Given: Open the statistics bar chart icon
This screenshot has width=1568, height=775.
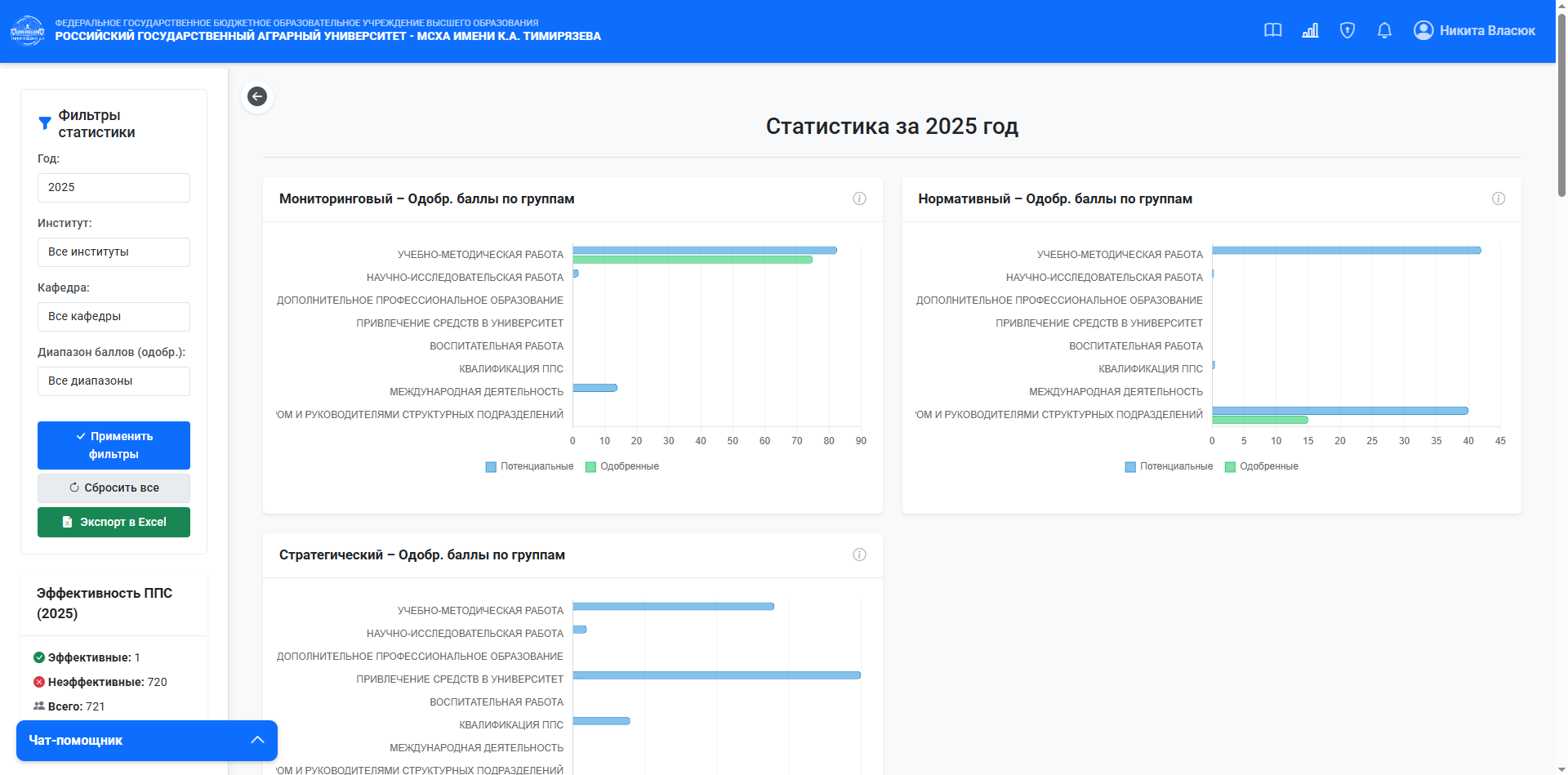Looking at the screenshot, I should click(1310, 30).
